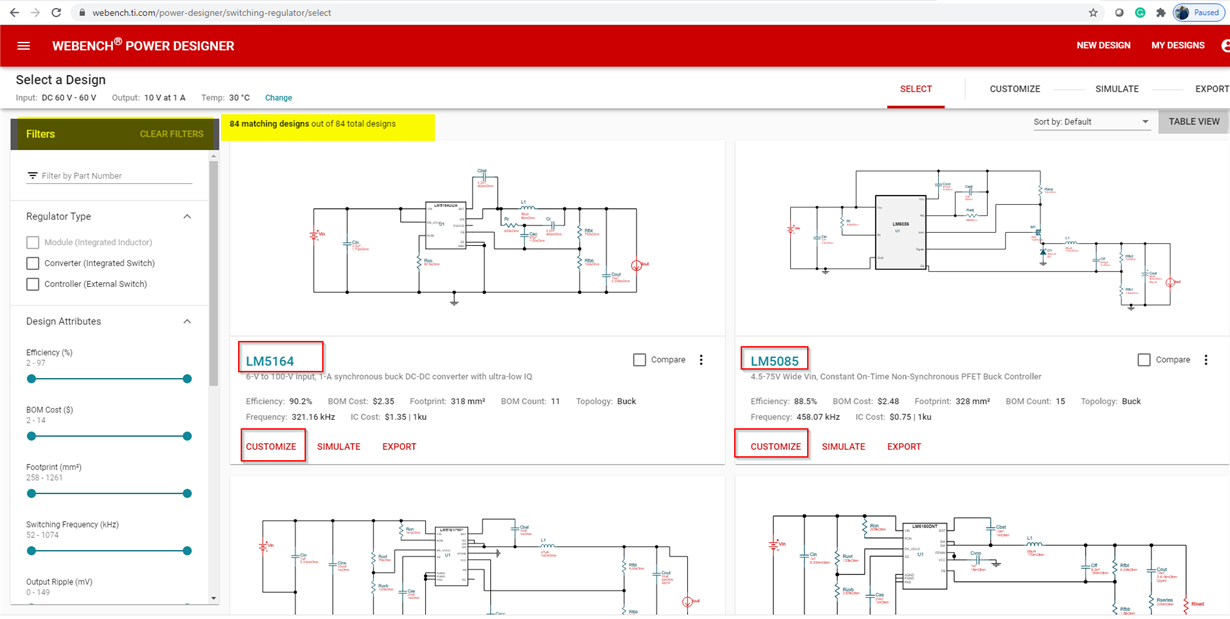The image size is (1230, 619).
Task: Open the Sort by Default dropdown
Action: (1092, 122)
